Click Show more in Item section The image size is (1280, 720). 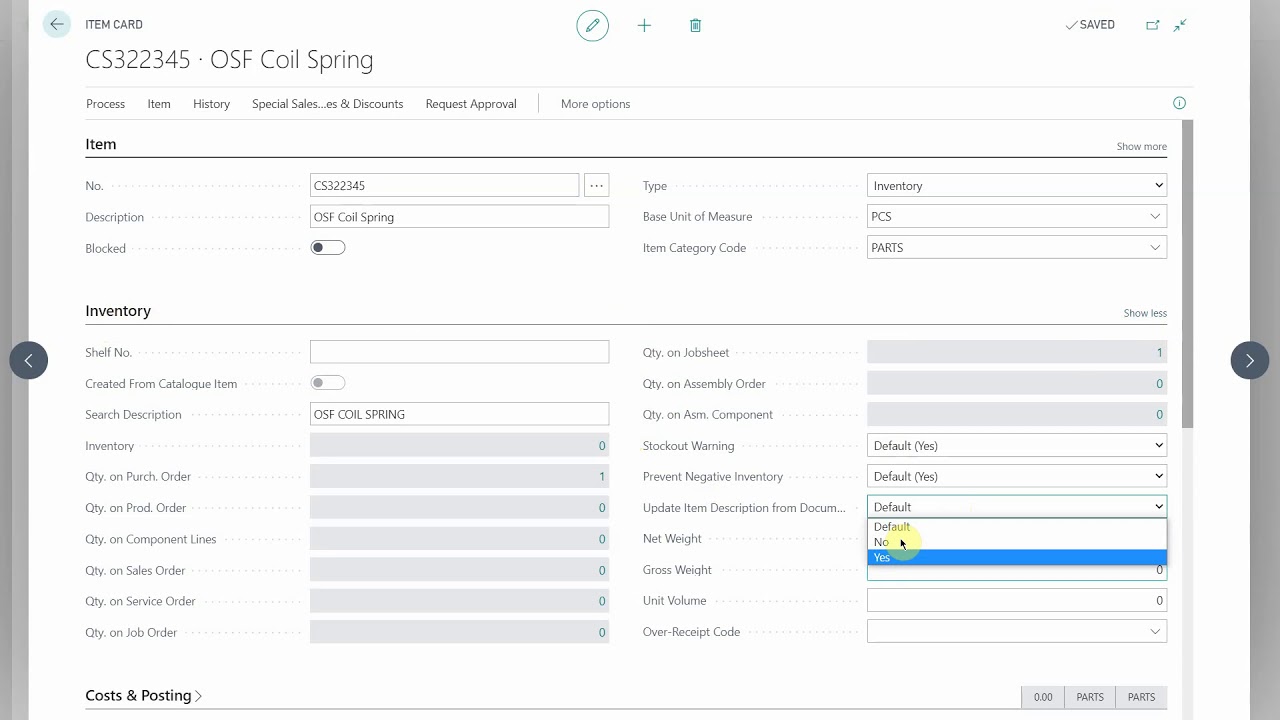click(1141, 146)
